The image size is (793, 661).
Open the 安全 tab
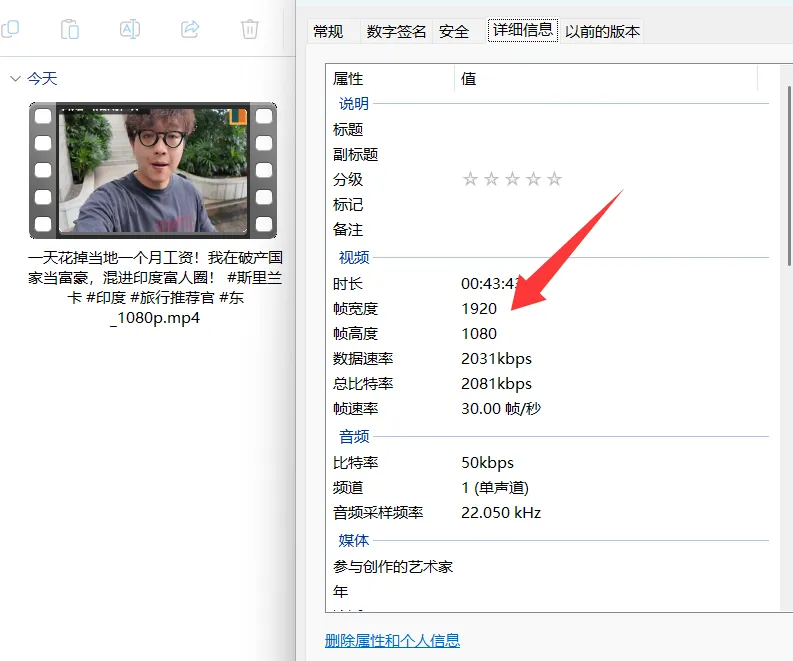click(454, 32)
